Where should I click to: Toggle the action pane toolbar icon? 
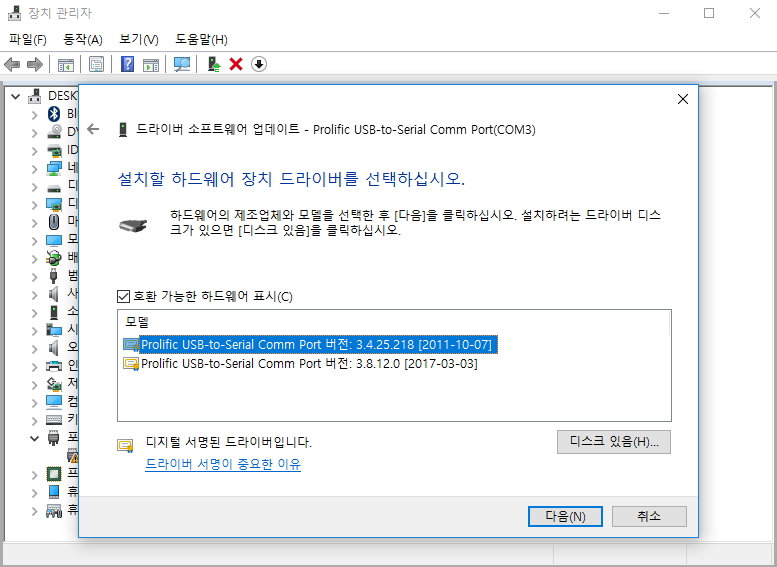point(151,64)
